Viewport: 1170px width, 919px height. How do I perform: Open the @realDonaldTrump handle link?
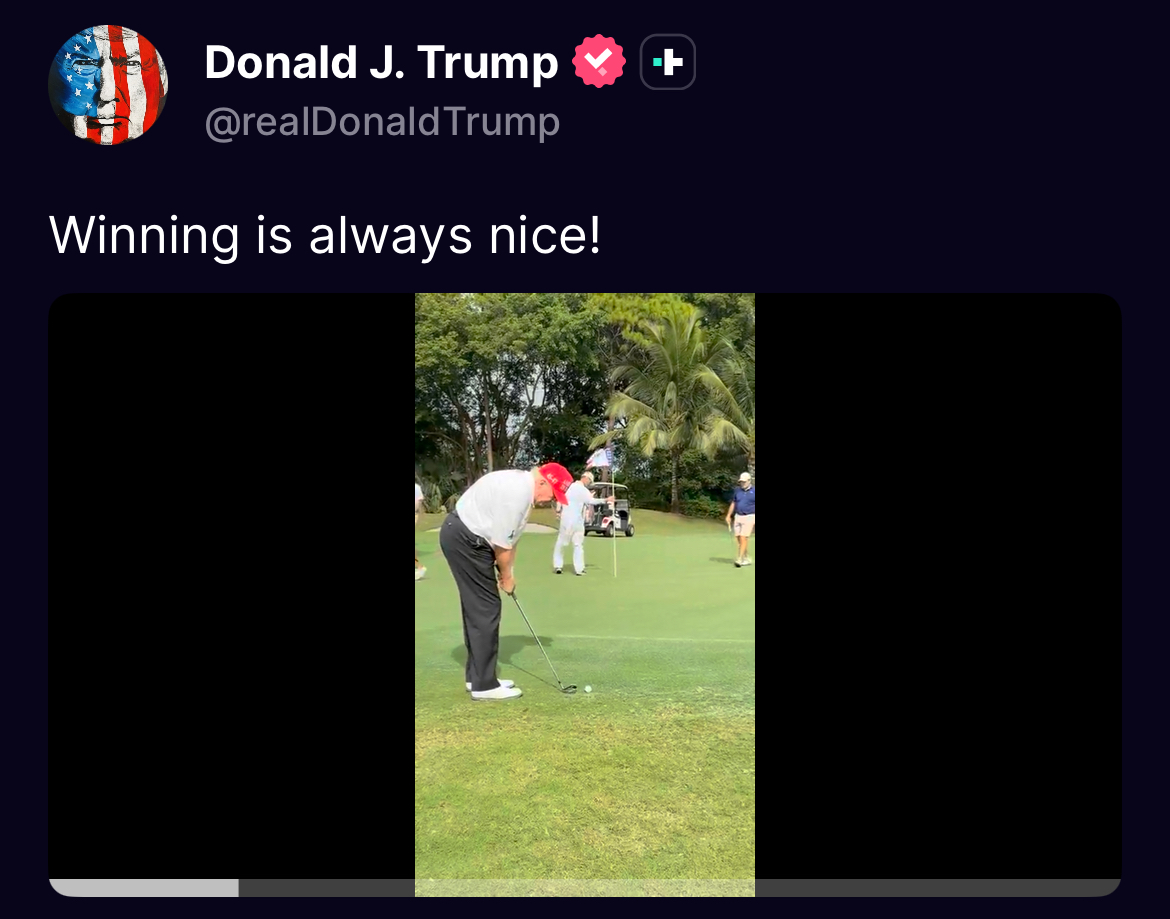382,122
